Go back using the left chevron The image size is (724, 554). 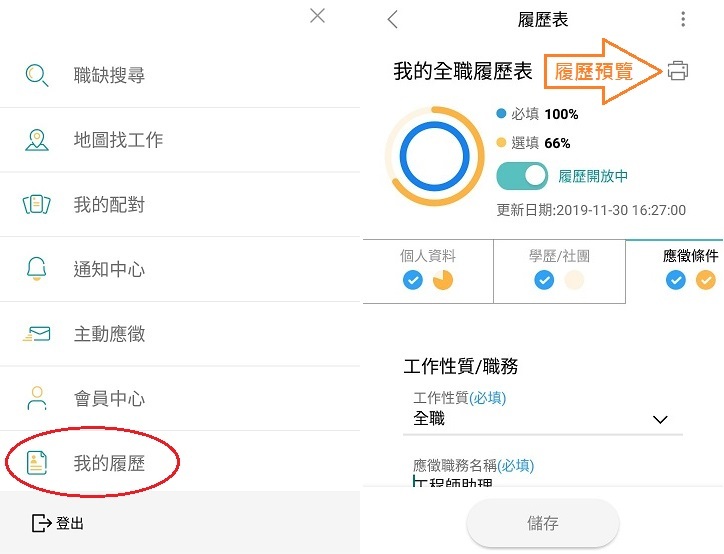coord(393,19)
